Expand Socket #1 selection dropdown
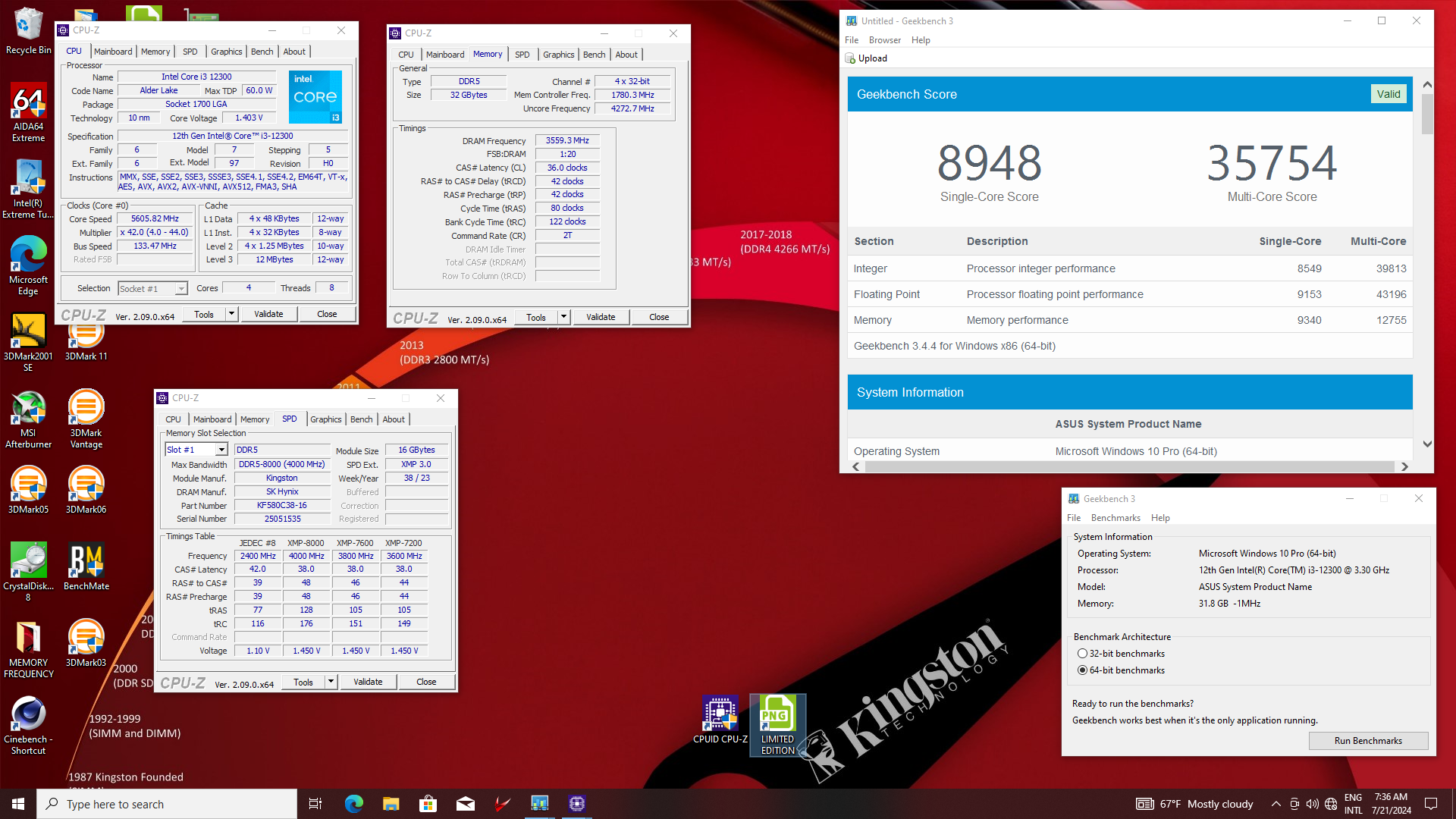The height and width of the screenshot is (819, 1456). pyautogui.click(x=181, y=288)
